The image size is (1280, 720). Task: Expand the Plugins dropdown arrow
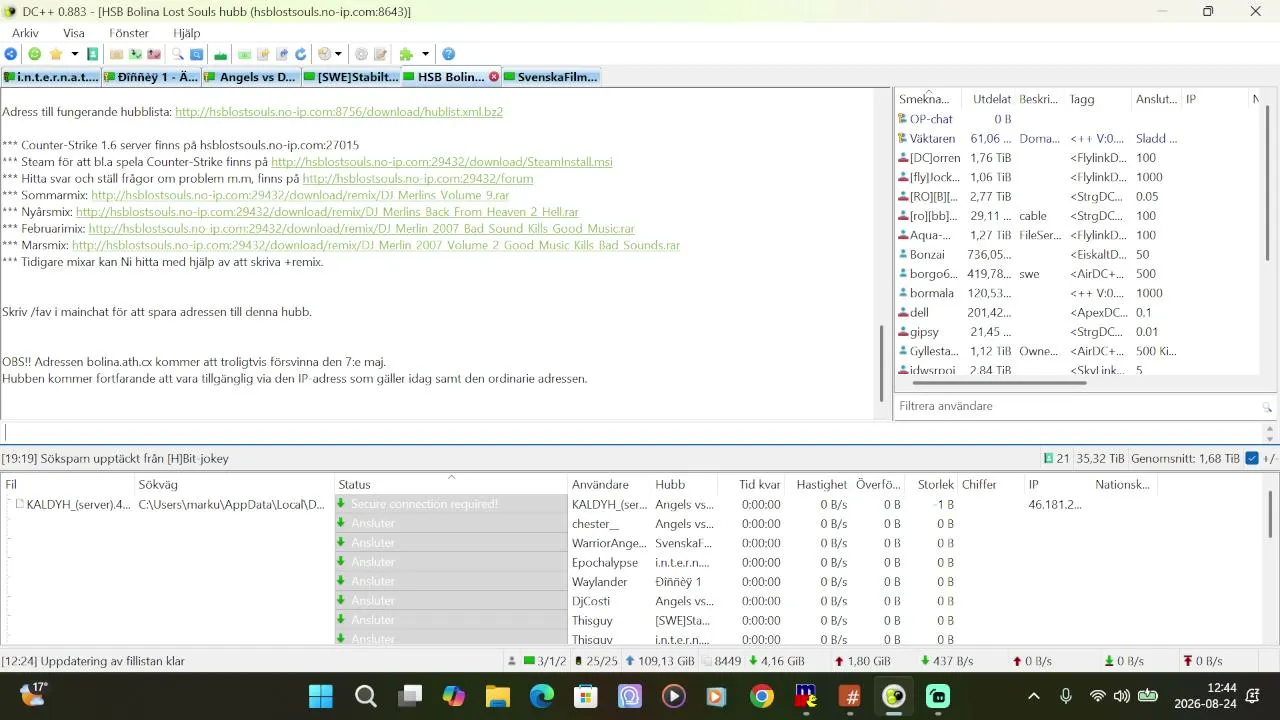[425, 54]
